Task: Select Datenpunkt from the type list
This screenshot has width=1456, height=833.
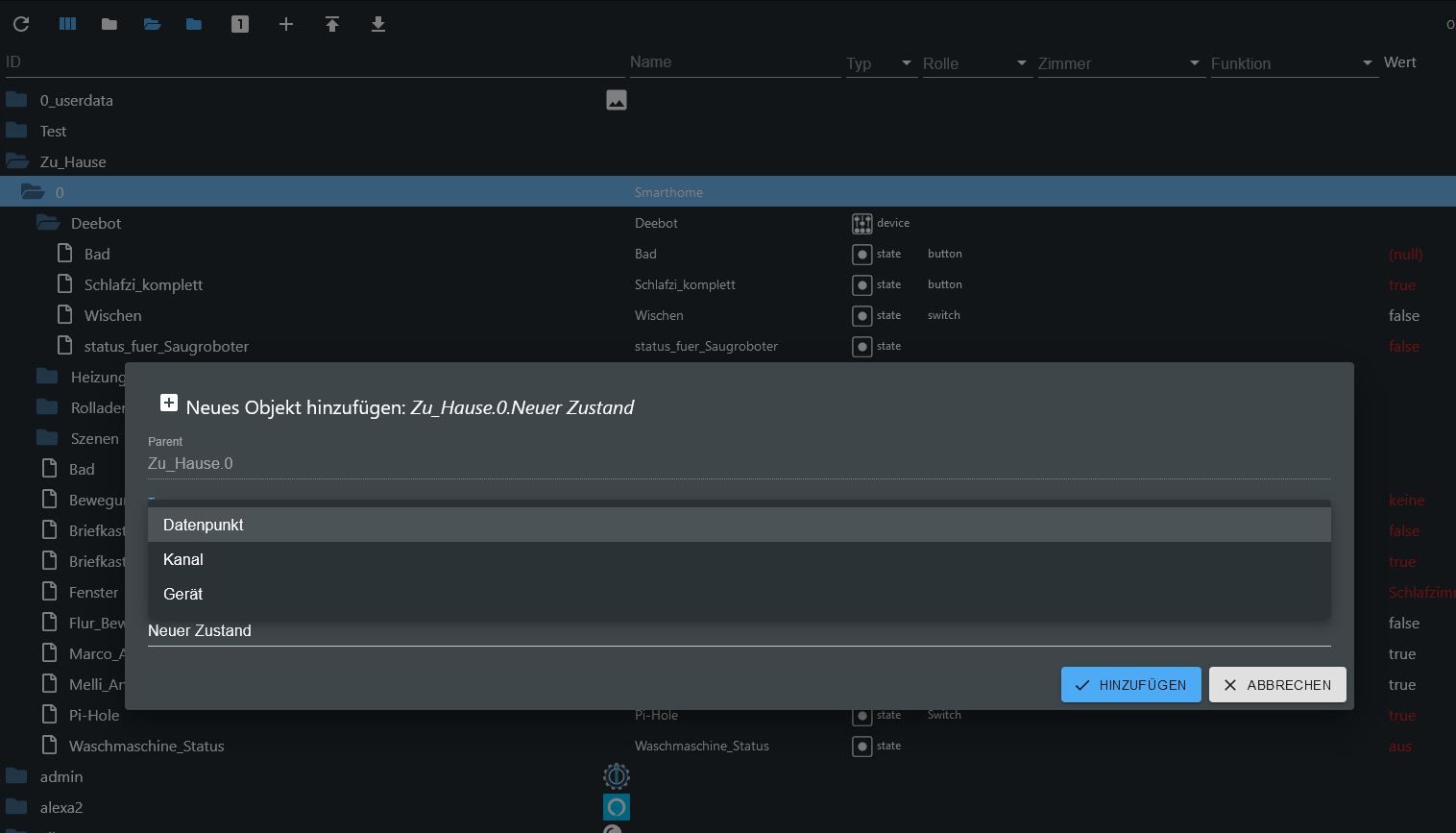Action: (x=740, y=525)
